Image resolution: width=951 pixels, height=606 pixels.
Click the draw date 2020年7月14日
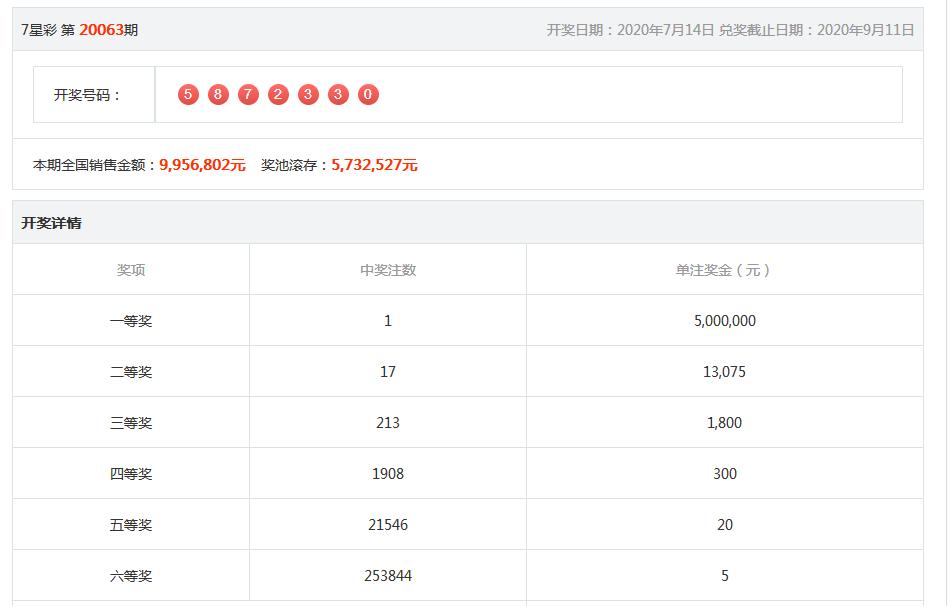(x=665, y=30)
